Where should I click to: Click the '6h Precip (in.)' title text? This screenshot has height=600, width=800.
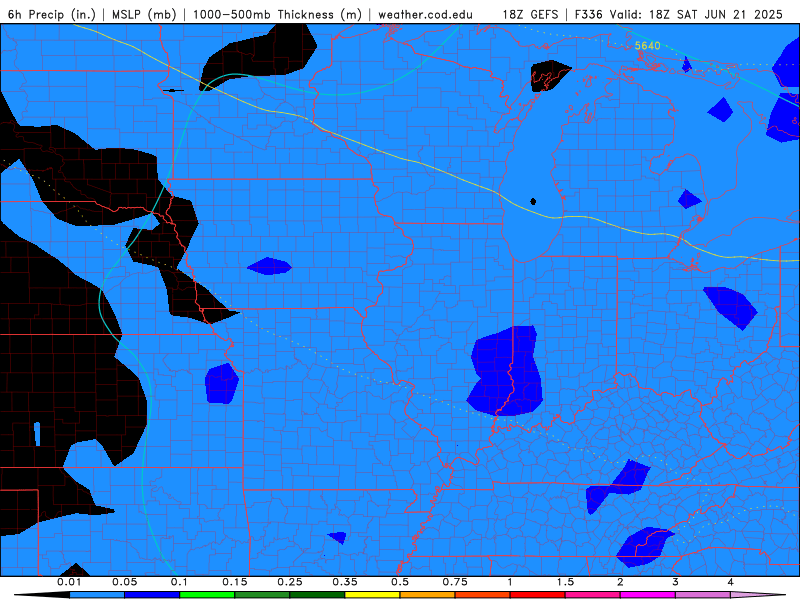point(52,14)
